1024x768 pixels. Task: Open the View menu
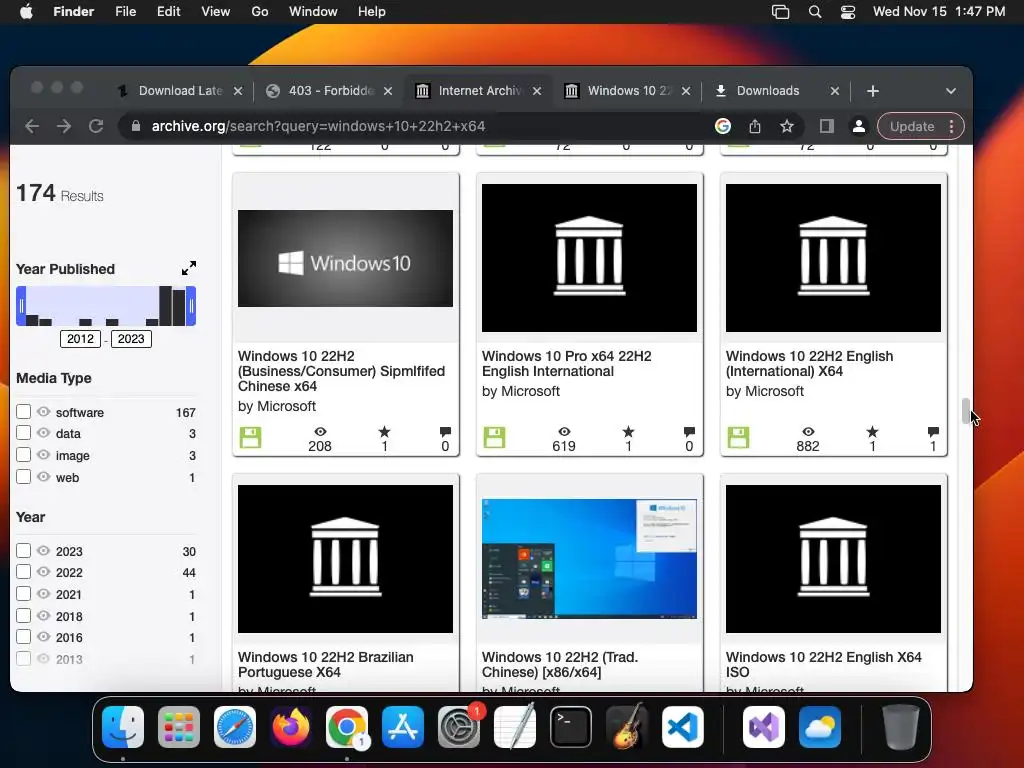(216, 12)
